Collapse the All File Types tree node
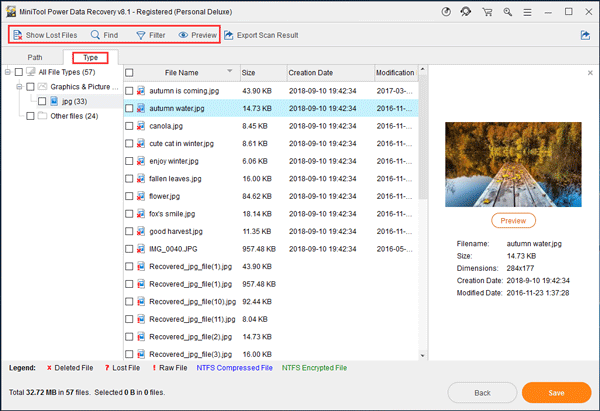This screenshot has height=411, width=600. coord(8,73)
